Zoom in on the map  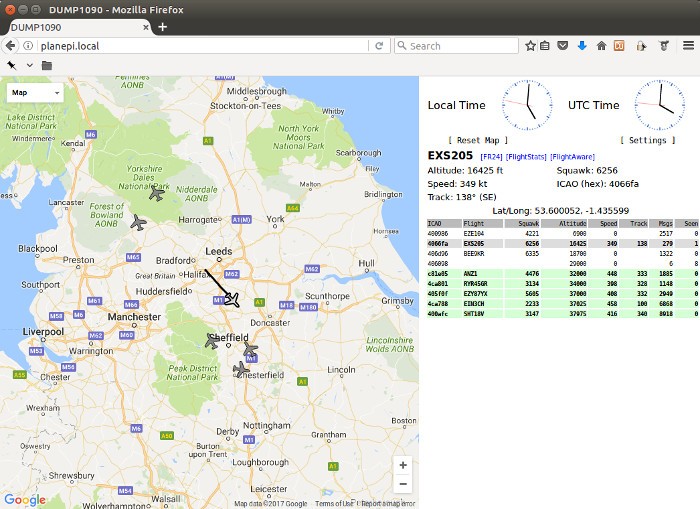(x=403, y=465)
